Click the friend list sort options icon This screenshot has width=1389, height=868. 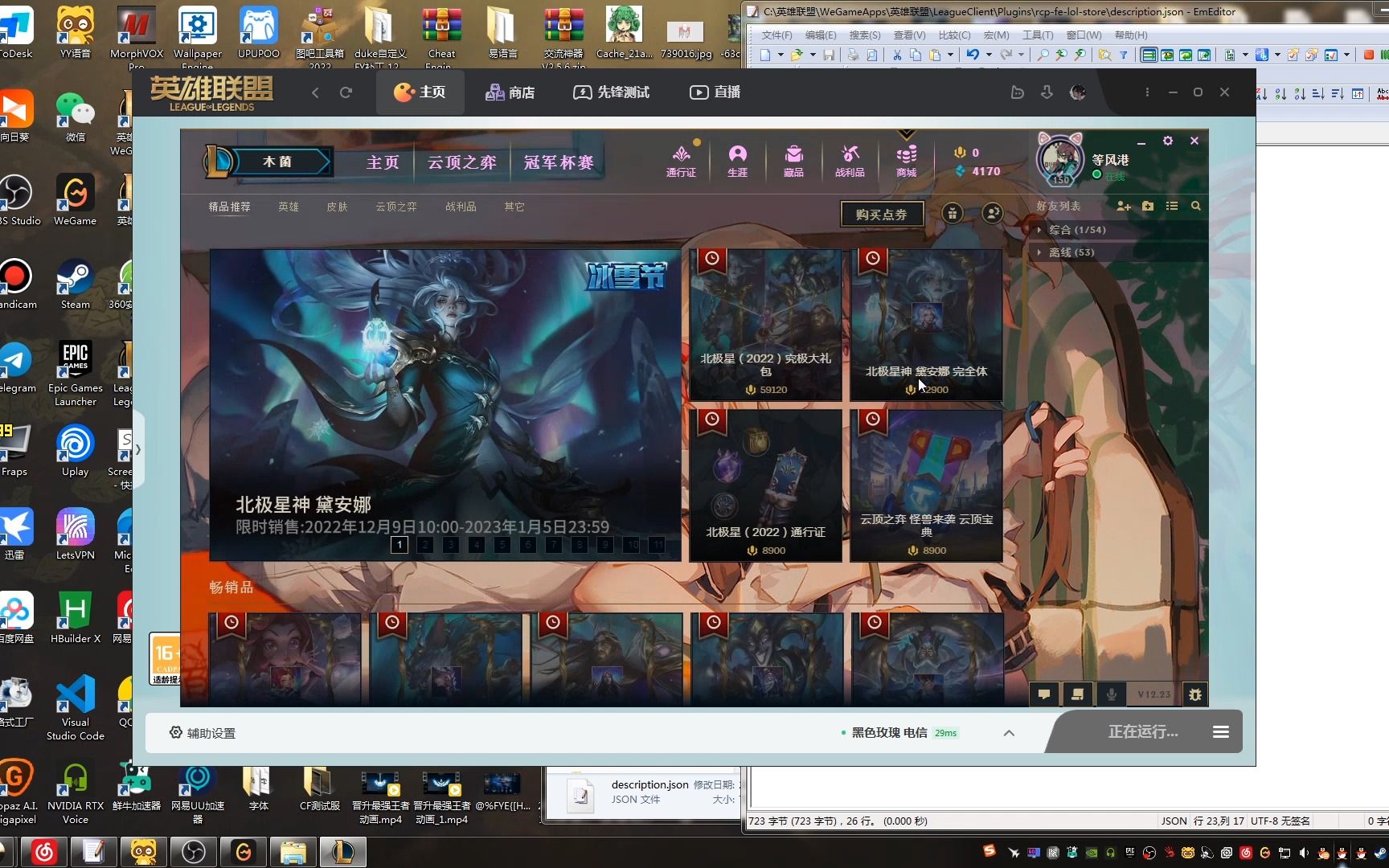click(1172, 207)
